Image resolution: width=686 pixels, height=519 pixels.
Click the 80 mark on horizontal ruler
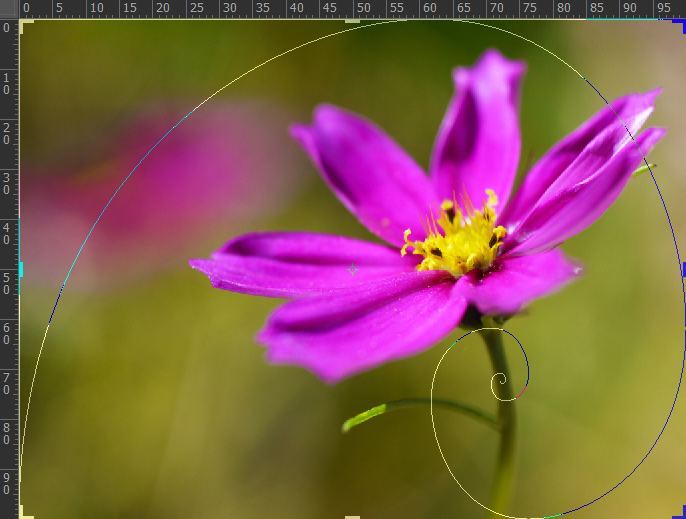click(x=562, y=9)
